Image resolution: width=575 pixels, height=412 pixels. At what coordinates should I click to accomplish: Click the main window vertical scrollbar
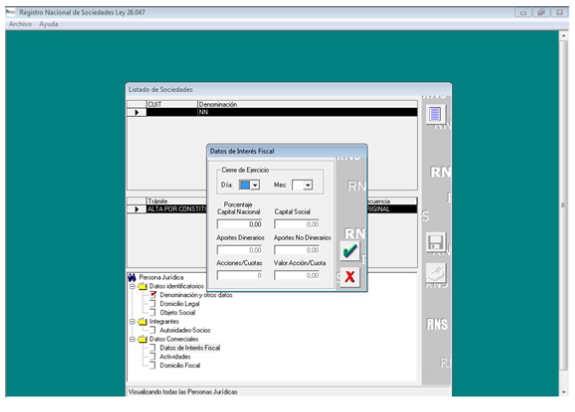click(563, 205)
